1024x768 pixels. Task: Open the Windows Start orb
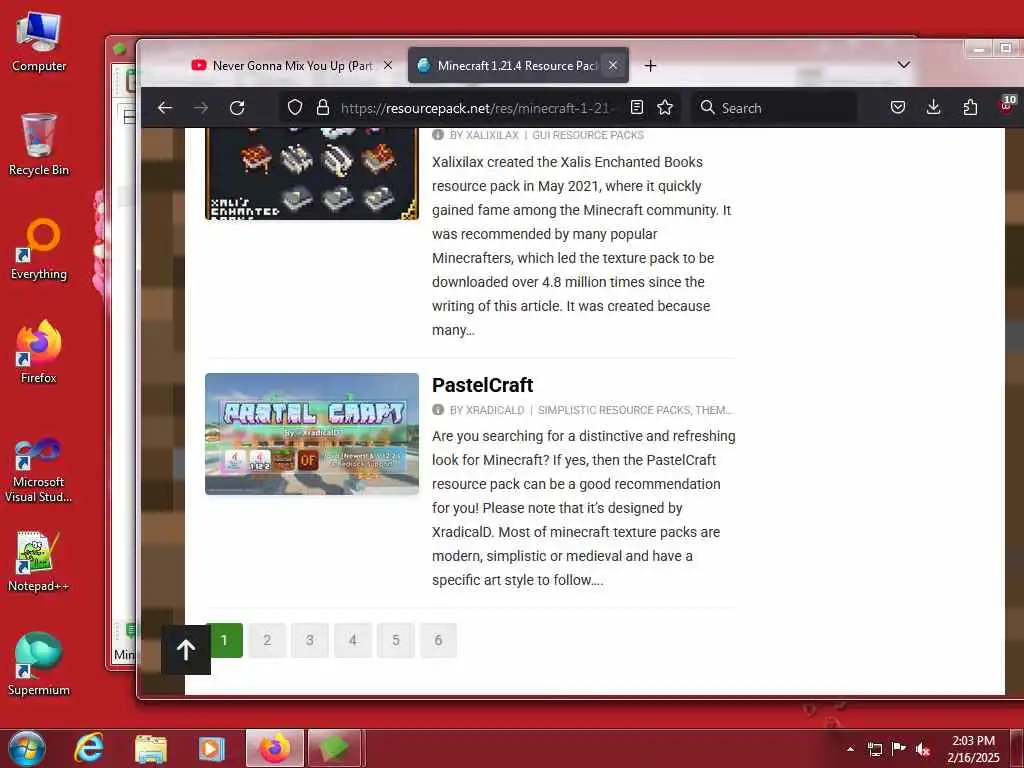[x=27, y=748]
